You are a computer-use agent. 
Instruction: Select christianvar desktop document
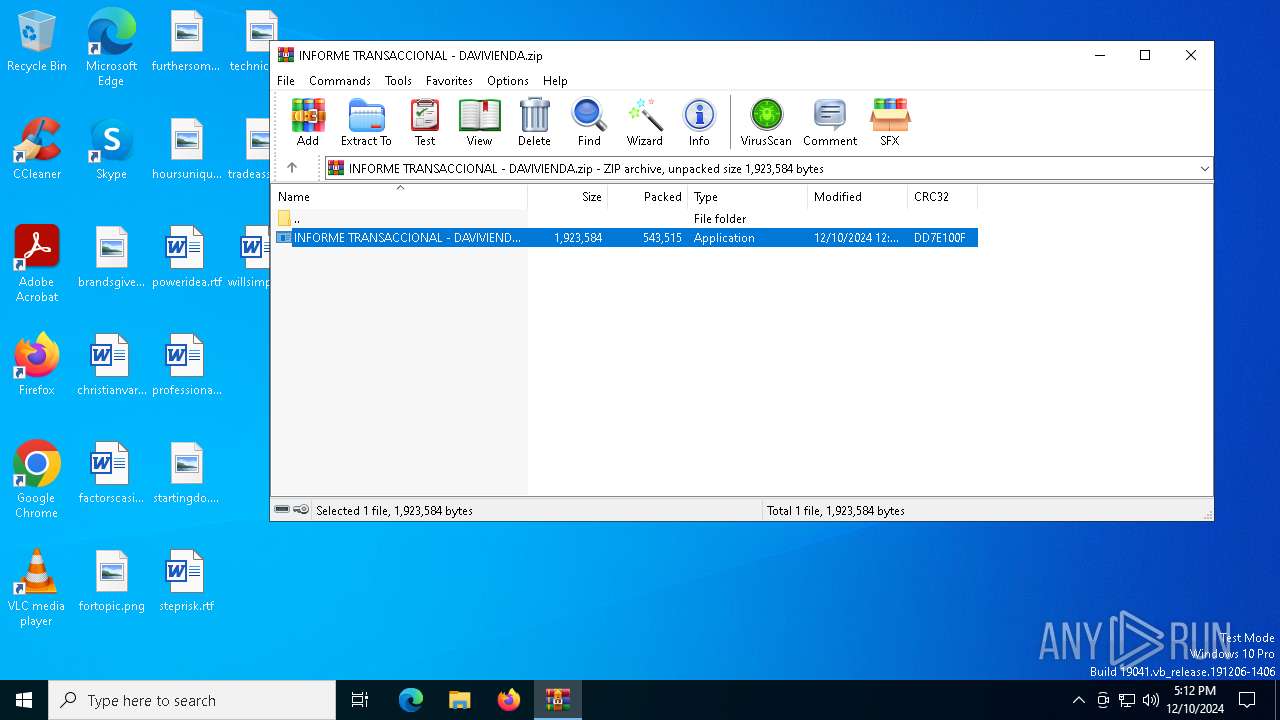point(111,365)
